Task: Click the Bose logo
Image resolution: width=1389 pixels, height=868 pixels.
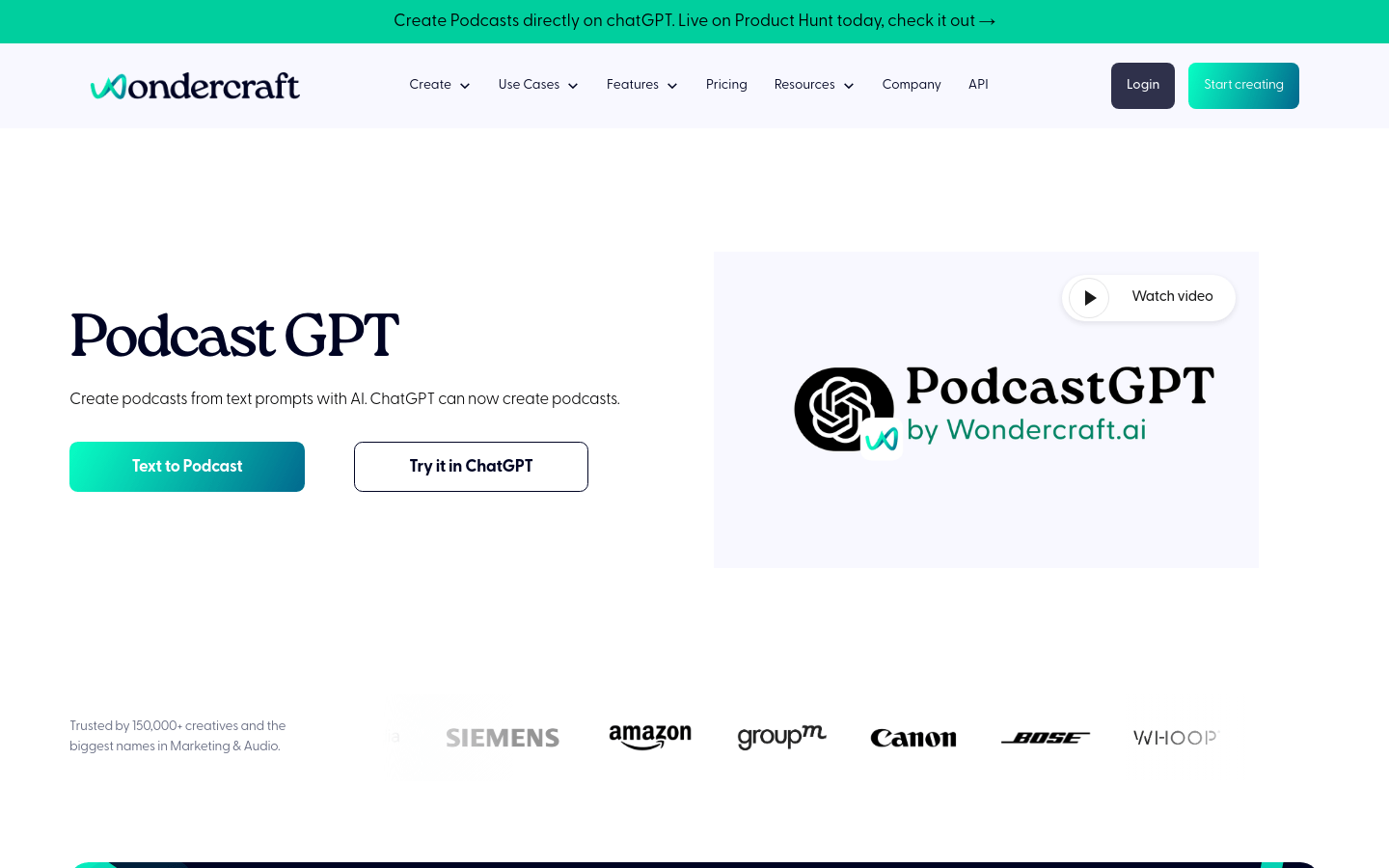Action: pyautogui.click(x=1046, y=738)
